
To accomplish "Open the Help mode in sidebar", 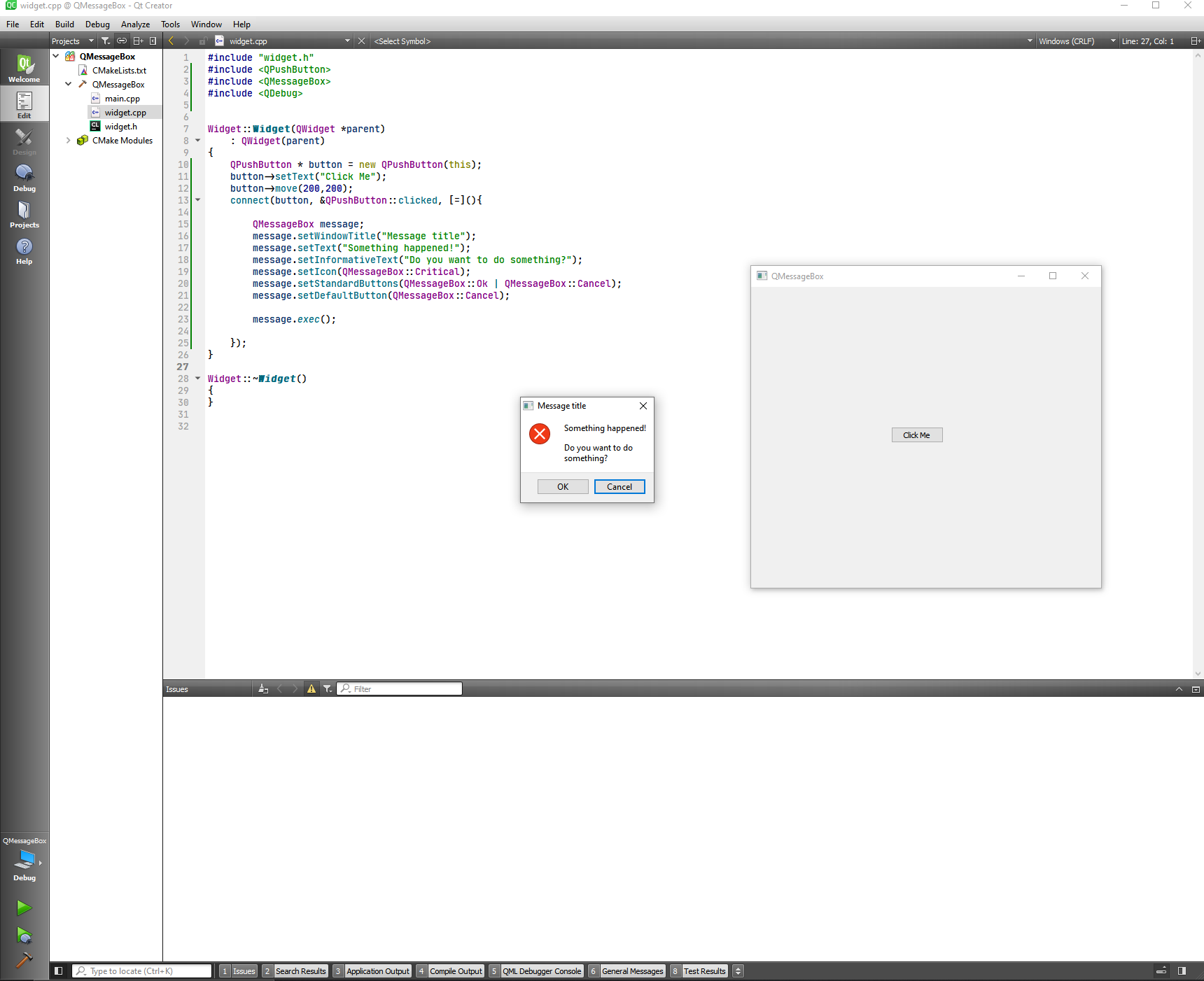I will (24, 250).
